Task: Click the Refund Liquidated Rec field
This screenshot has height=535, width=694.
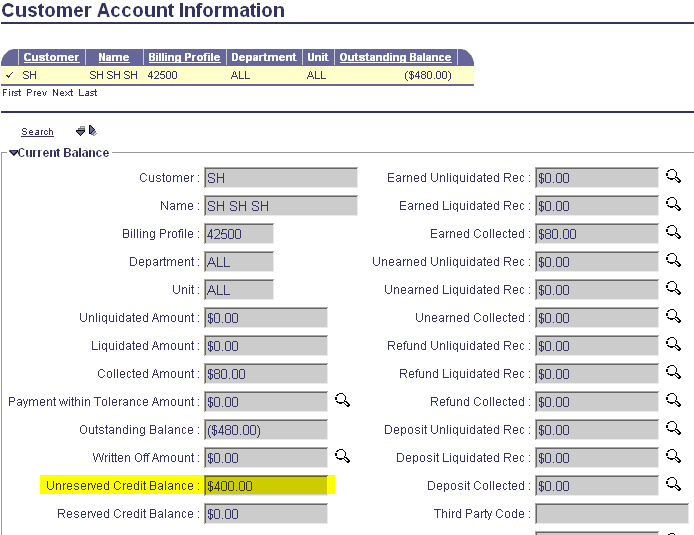Action: (x=597, y=374)
